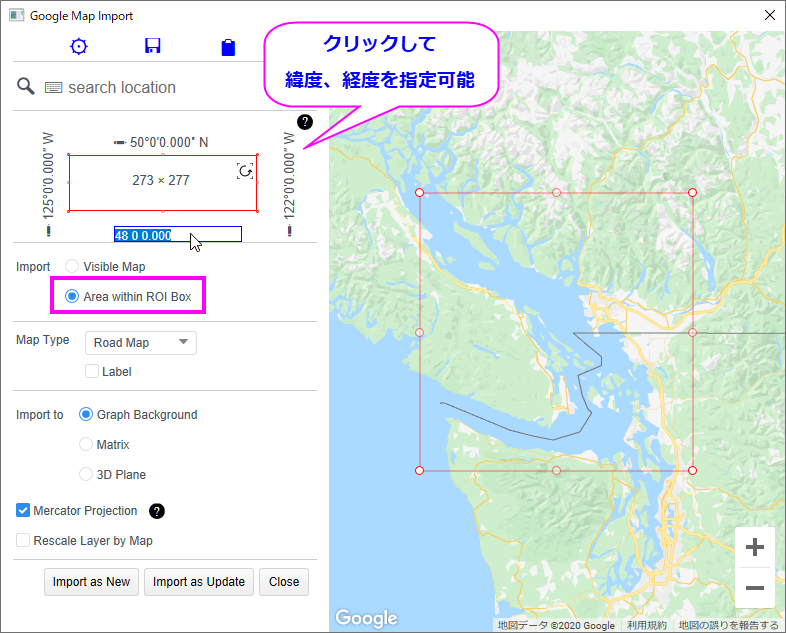The height and width of the screenshot is (633, 786).
Task: Enable Rescale Layer by Map checkbox
Action: pos(23,540)
